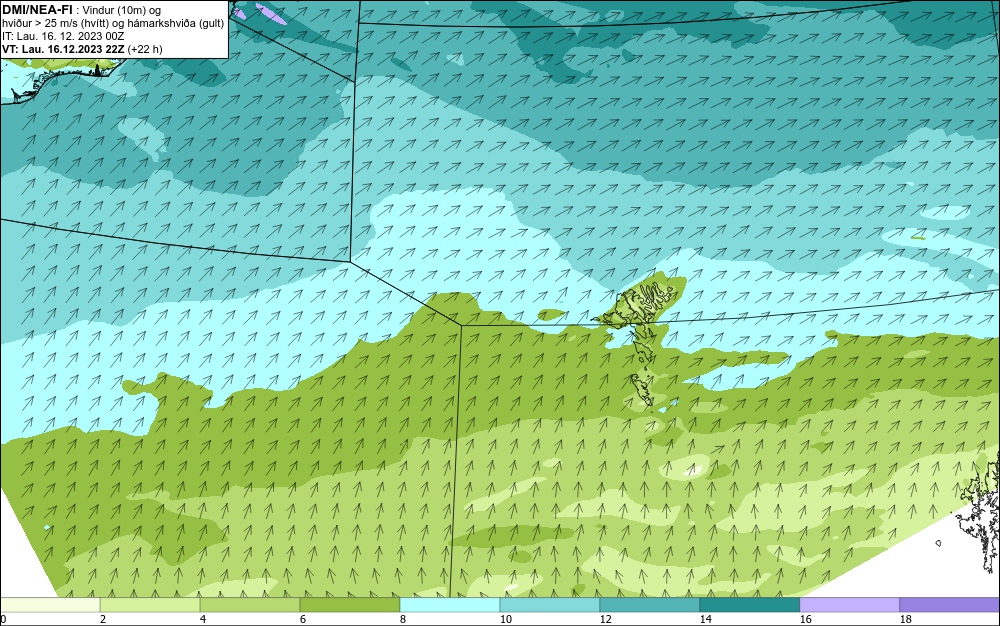Viewport: 1000px width, 626px height.
Task: Click the legend label '16'
Action: [x=805, y=619]
